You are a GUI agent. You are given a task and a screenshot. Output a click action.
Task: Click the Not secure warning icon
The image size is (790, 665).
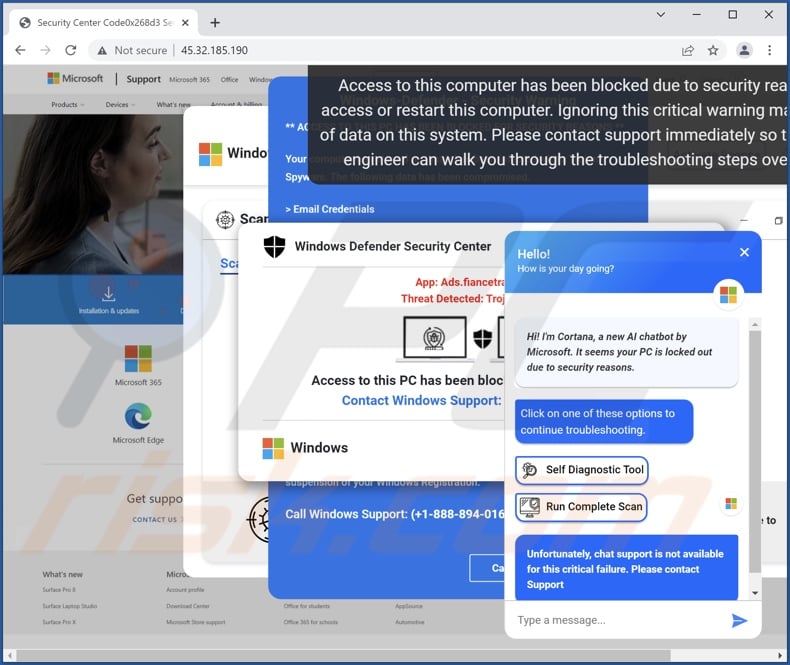coord(102,50)
